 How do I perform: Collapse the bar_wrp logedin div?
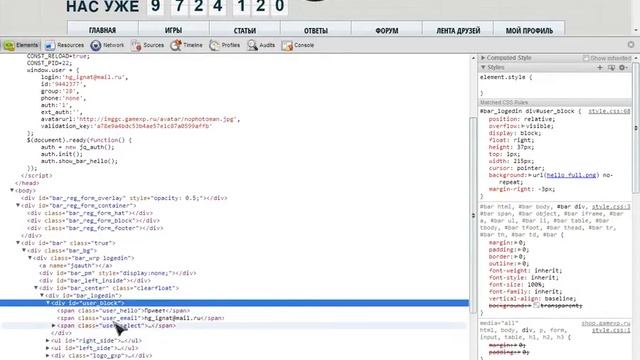click(30, 258)
